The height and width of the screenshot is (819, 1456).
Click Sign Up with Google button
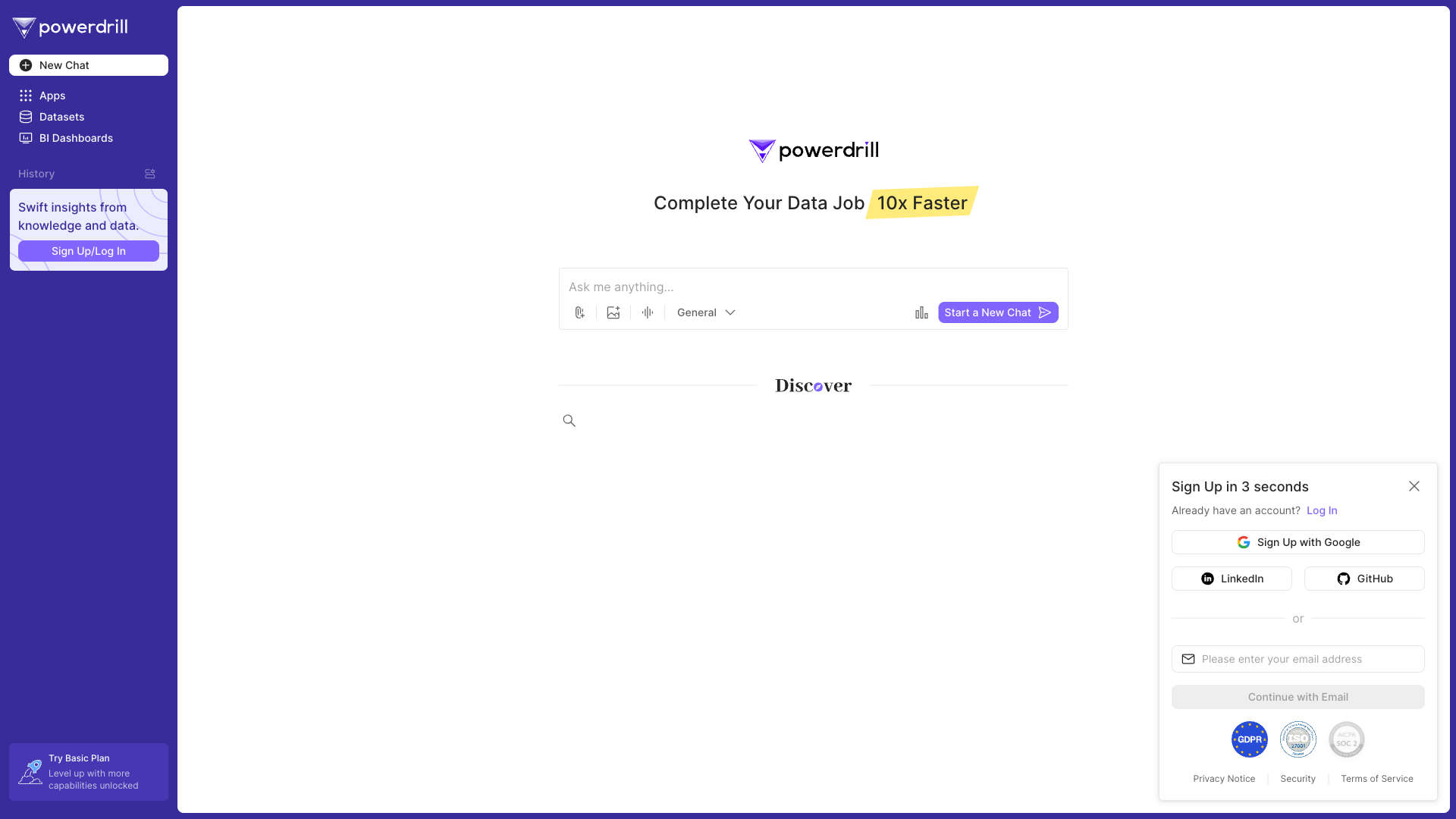point(1298,542)
